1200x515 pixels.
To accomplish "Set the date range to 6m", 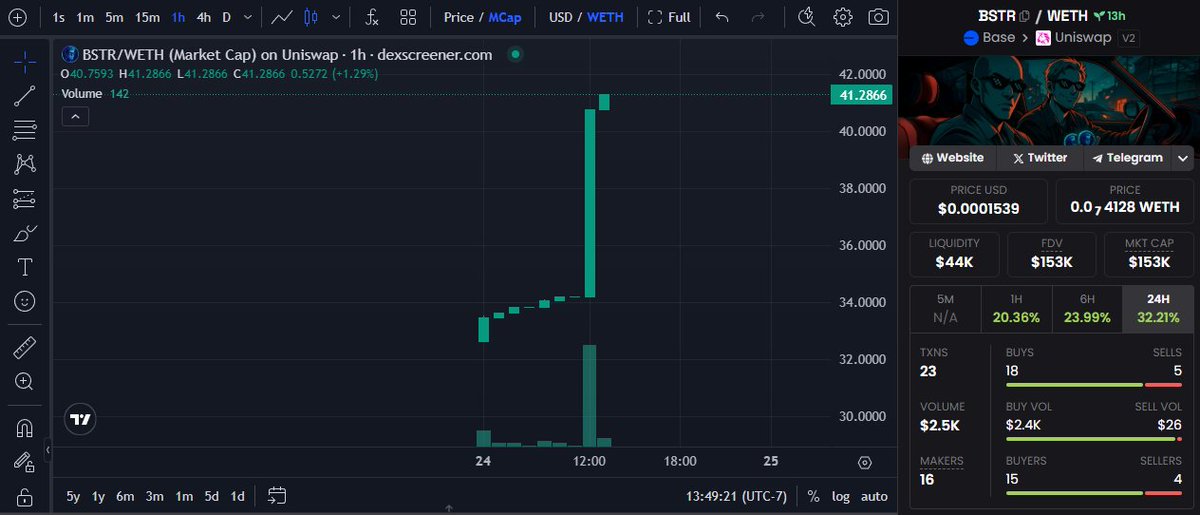I will [x=125, y=496].
